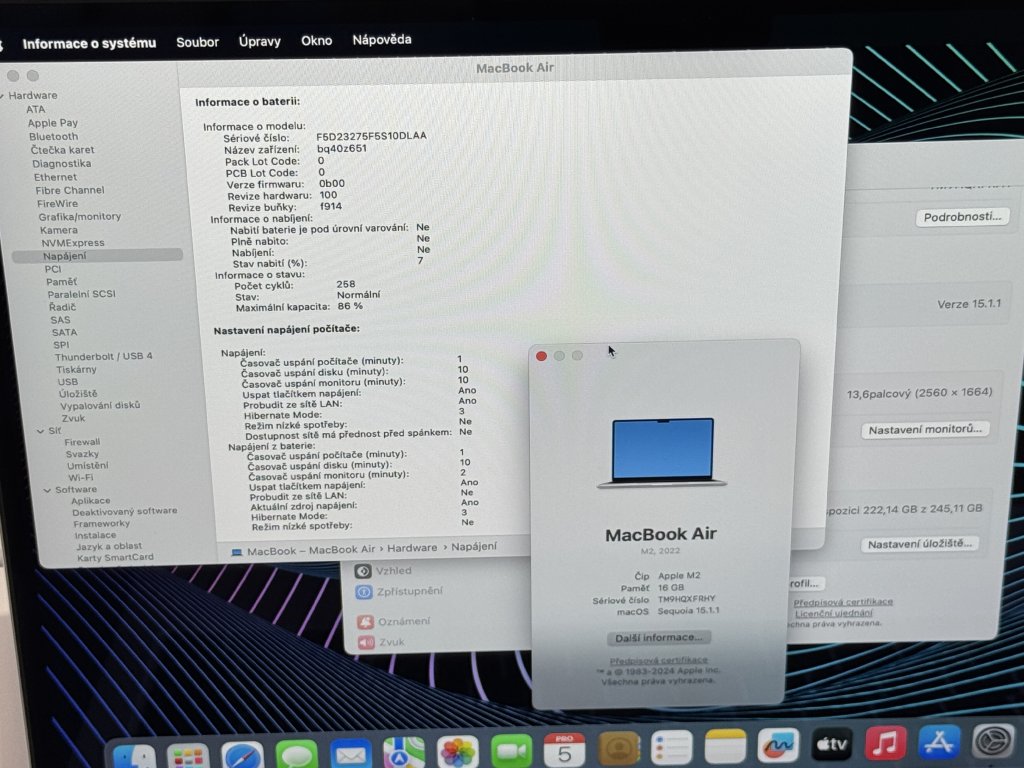Click MacBook – MacBook Air in path bar
The width and height of the screenshot is (1024, 768).
click(x=311, y=551)
